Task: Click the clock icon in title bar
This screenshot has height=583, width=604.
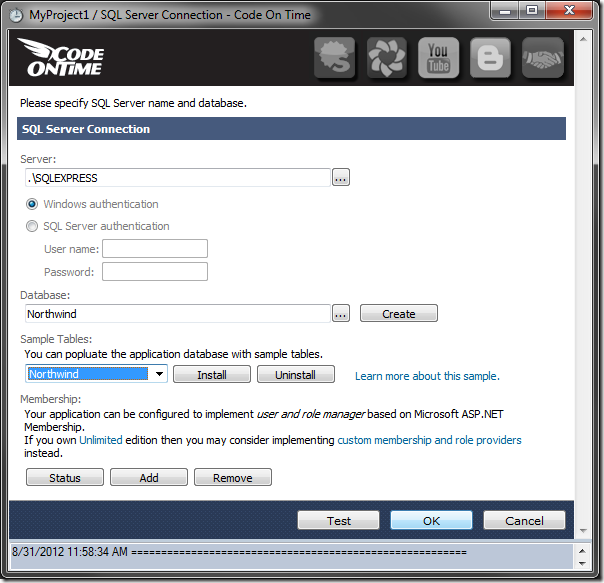Action: (16, 15)
